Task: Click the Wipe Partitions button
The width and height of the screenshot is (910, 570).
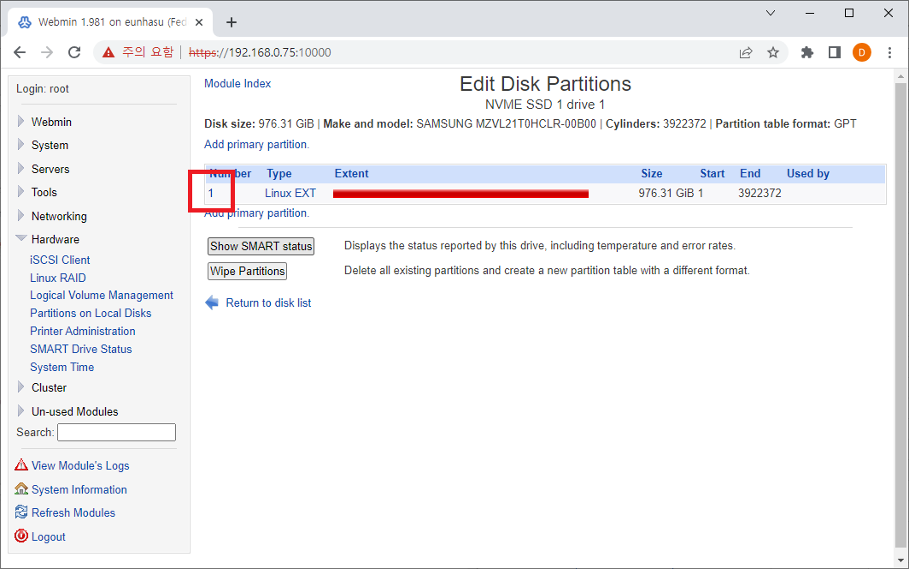Action: tap(247, 271)
